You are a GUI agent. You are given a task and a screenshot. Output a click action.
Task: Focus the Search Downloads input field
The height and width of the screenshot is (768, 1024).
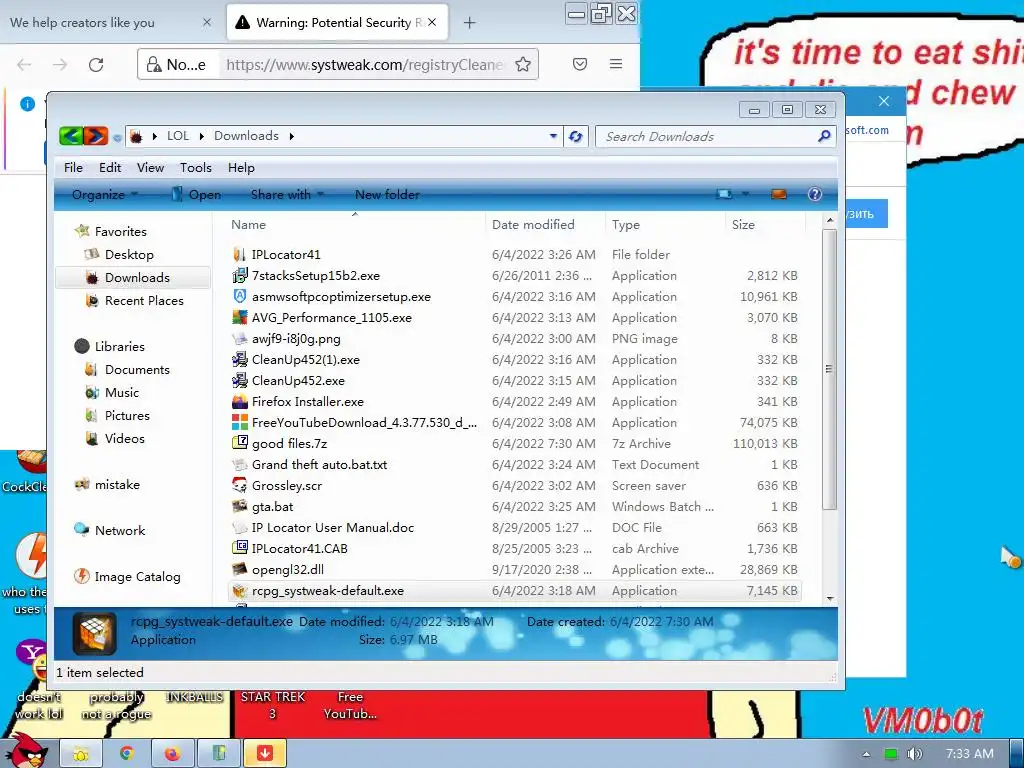click(709, 136)
